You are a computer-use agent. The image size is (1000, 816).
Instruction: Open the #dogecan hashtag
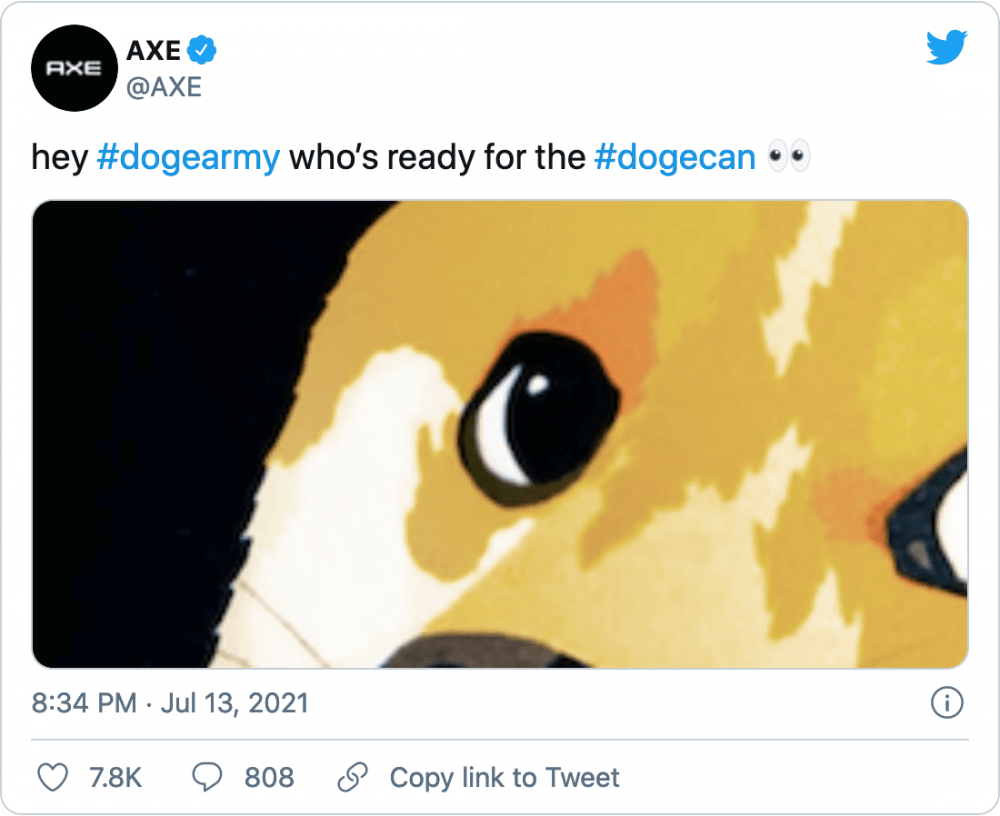(x=675, y=157)
